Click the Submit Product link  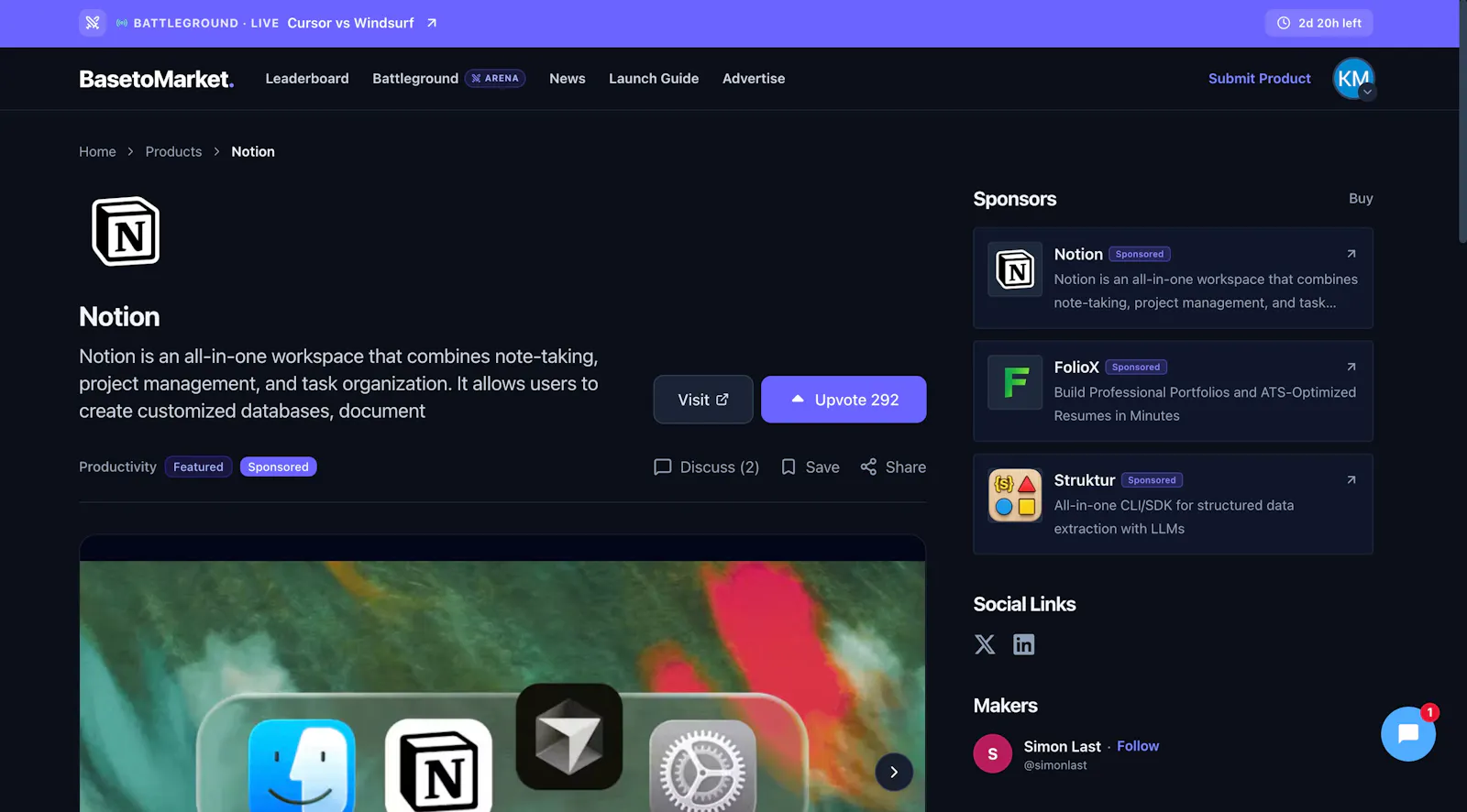1259,79
